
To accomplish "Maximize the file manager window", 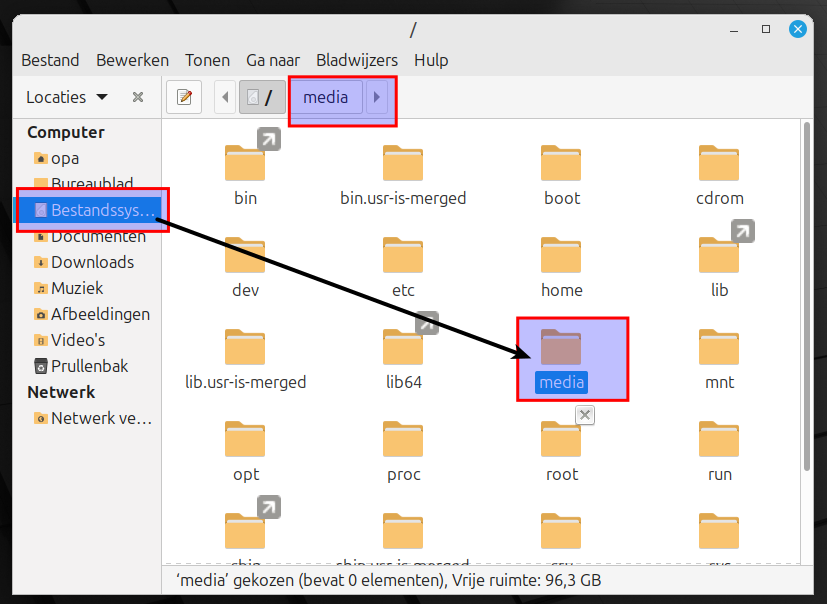I will (x=766, y=30).
